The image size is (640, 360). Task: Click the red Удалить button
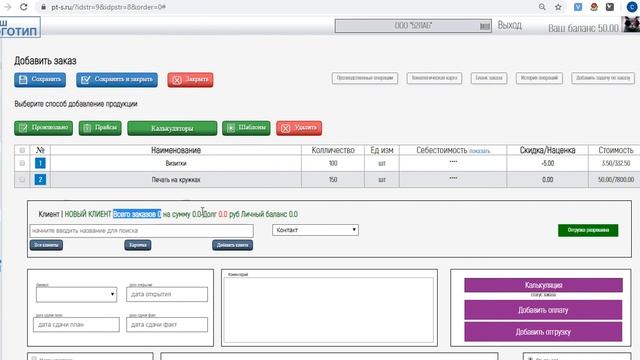pyautogui.click(x=299, y=128)
